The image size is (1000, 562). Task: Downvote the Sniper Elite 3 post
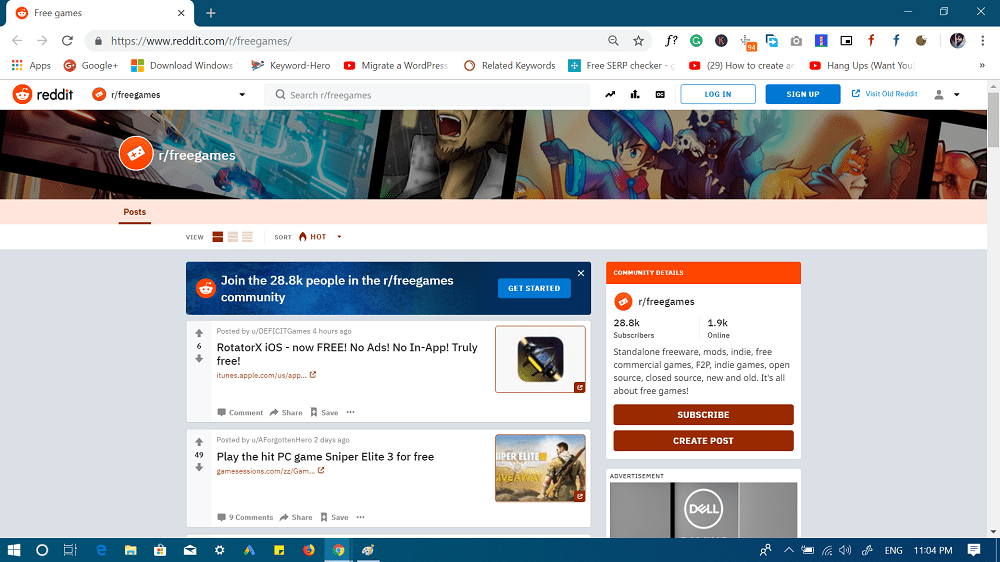pyautogui.click(x=199, y=468)
